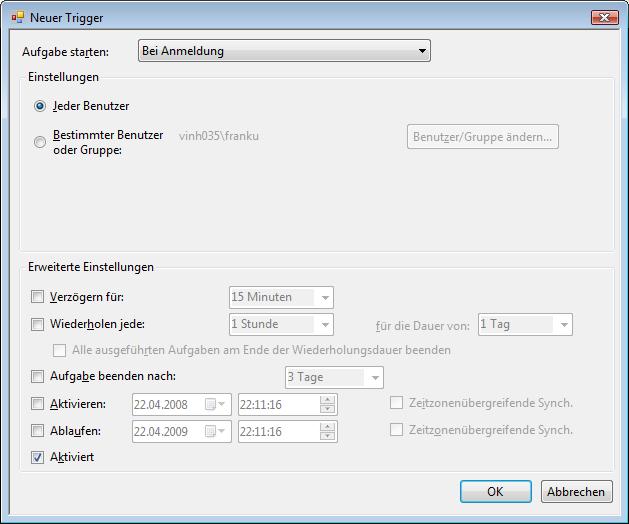Open the 3 Tage dropdown
Image resolution: width=629 pixels, height=524 pixels.
click(334, 378)
